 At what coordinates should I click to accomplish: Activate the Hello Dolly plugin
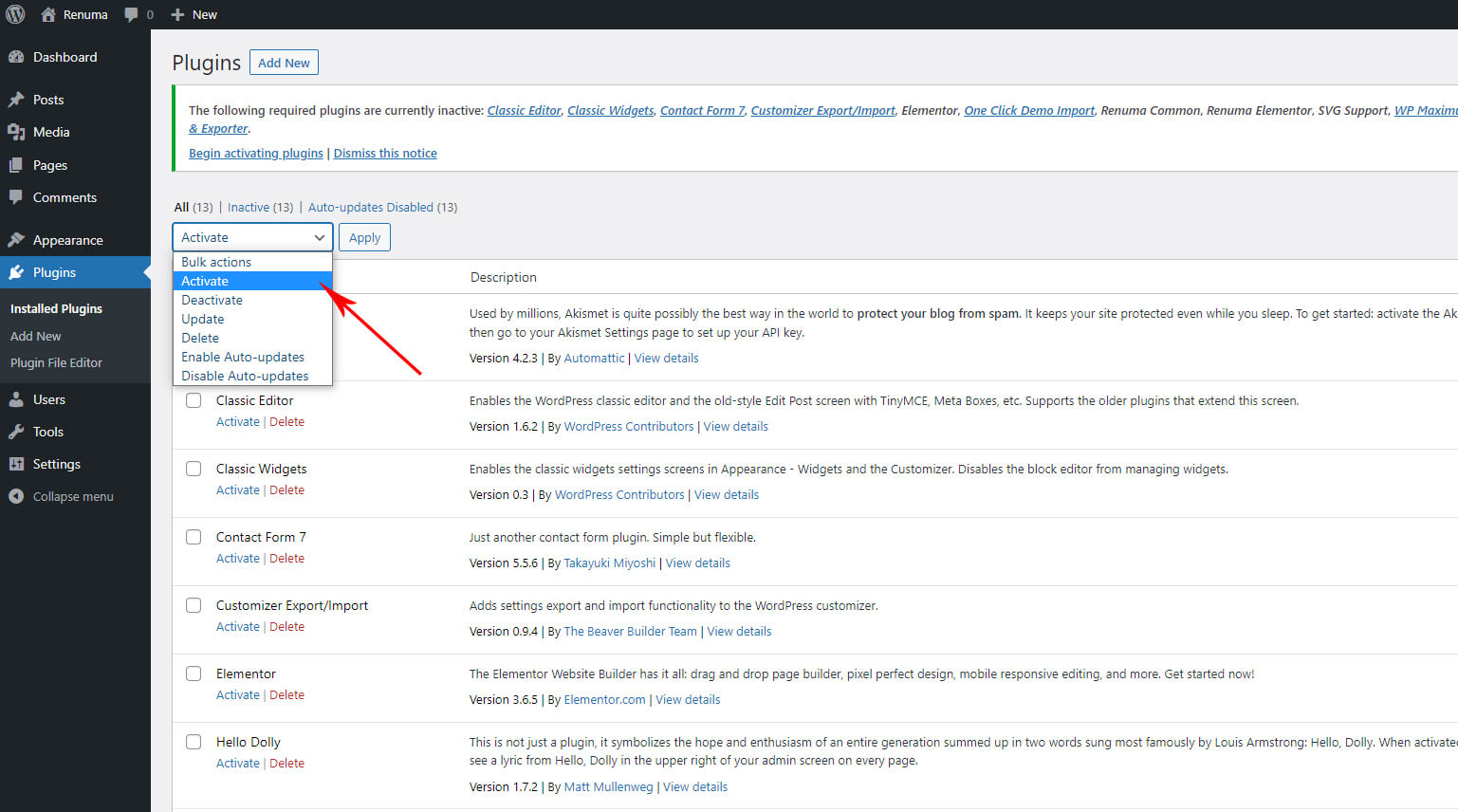click(x=237, y=763)
